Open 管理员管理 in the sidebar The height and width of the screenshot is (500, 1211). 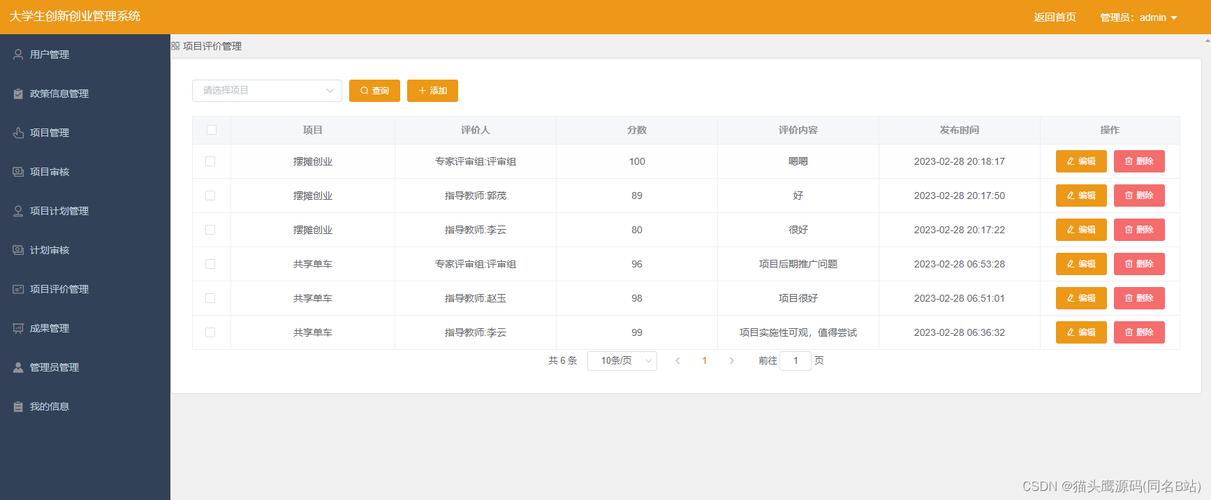[85, 368]
